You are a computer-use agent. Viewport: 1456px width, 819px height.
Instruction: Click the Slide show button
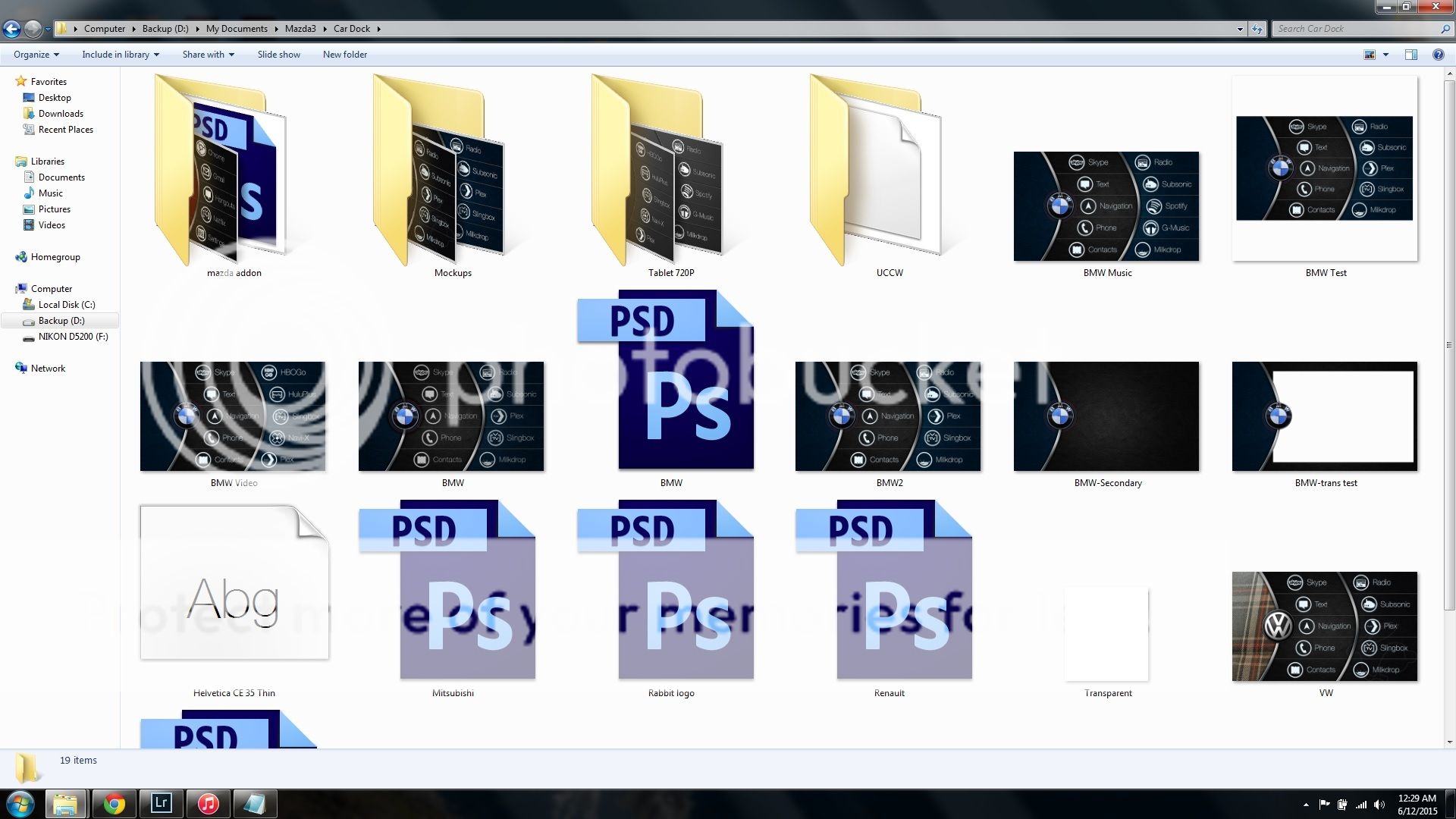(x=278, y=55)
